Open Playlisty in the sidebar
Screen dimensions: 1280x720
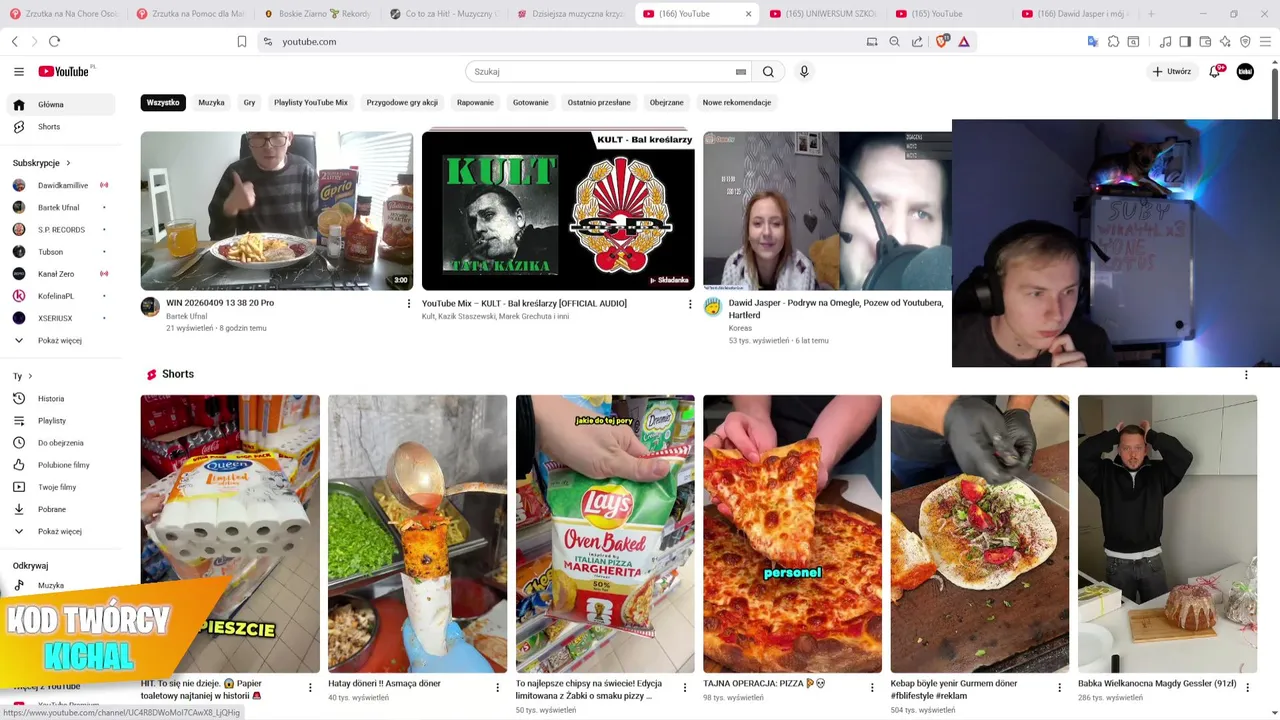[61, 421]
